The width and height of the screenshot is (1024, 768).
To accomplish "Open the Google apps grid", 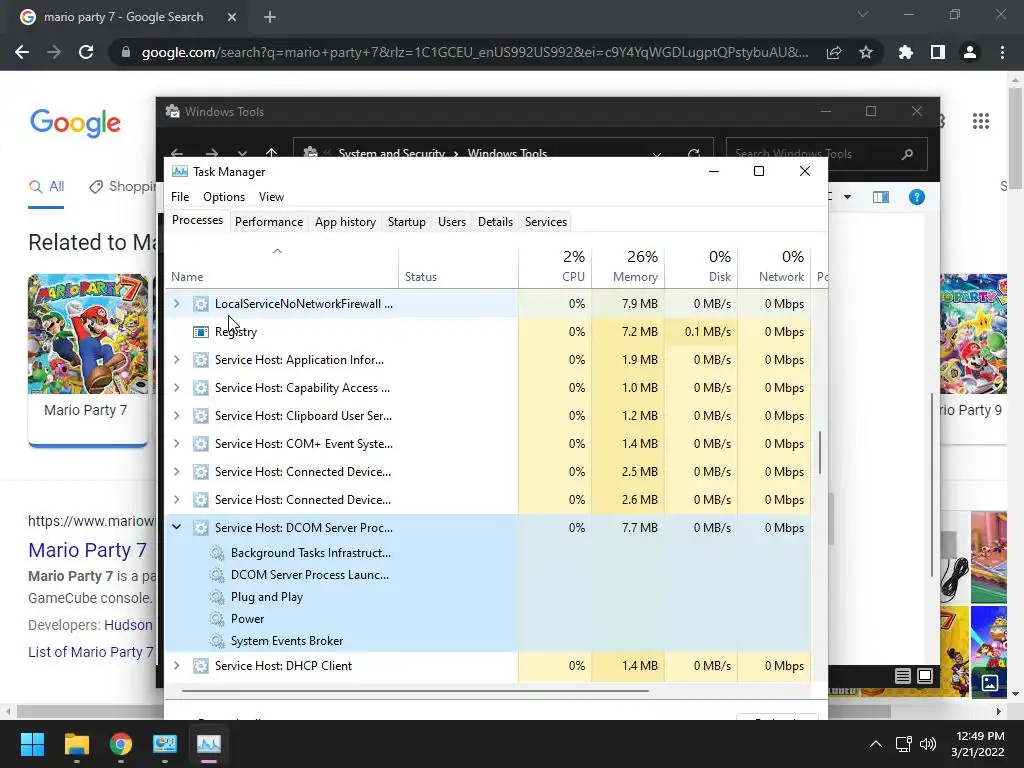I will click(x=981, y=121).
